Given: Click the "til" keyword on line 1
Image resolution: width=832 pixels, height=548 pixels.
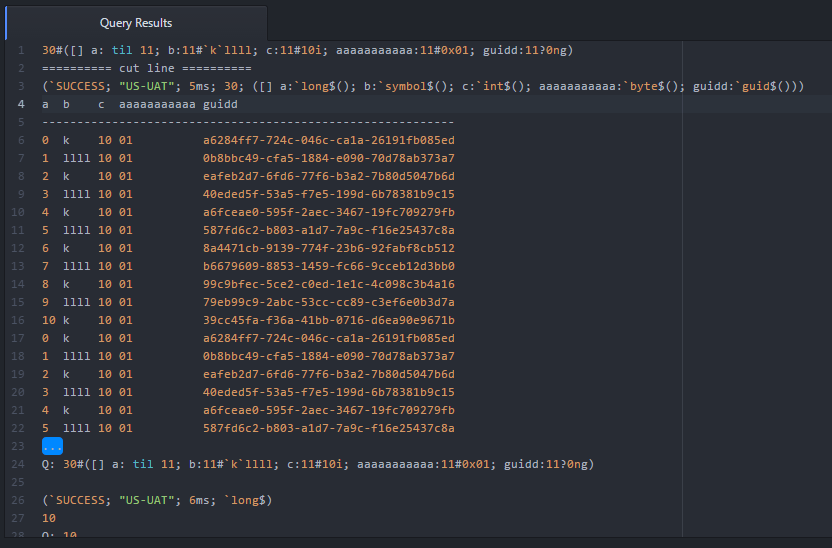Looking at the screenshot, I should click(122, 50).
